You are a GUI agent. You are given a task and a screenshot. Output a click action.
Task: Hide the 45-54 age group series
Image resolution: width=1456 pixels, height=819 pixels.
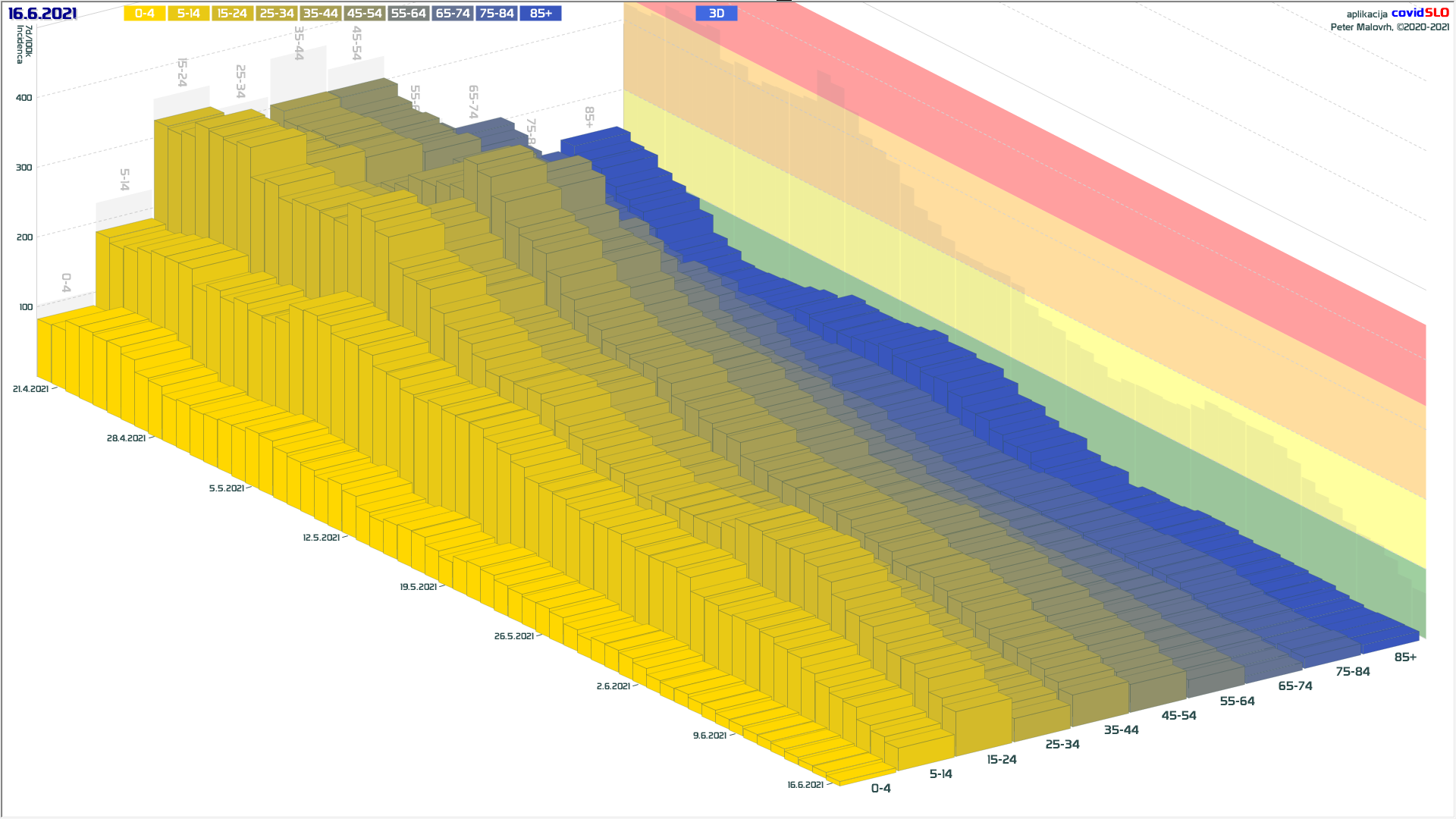coord(364,14)
